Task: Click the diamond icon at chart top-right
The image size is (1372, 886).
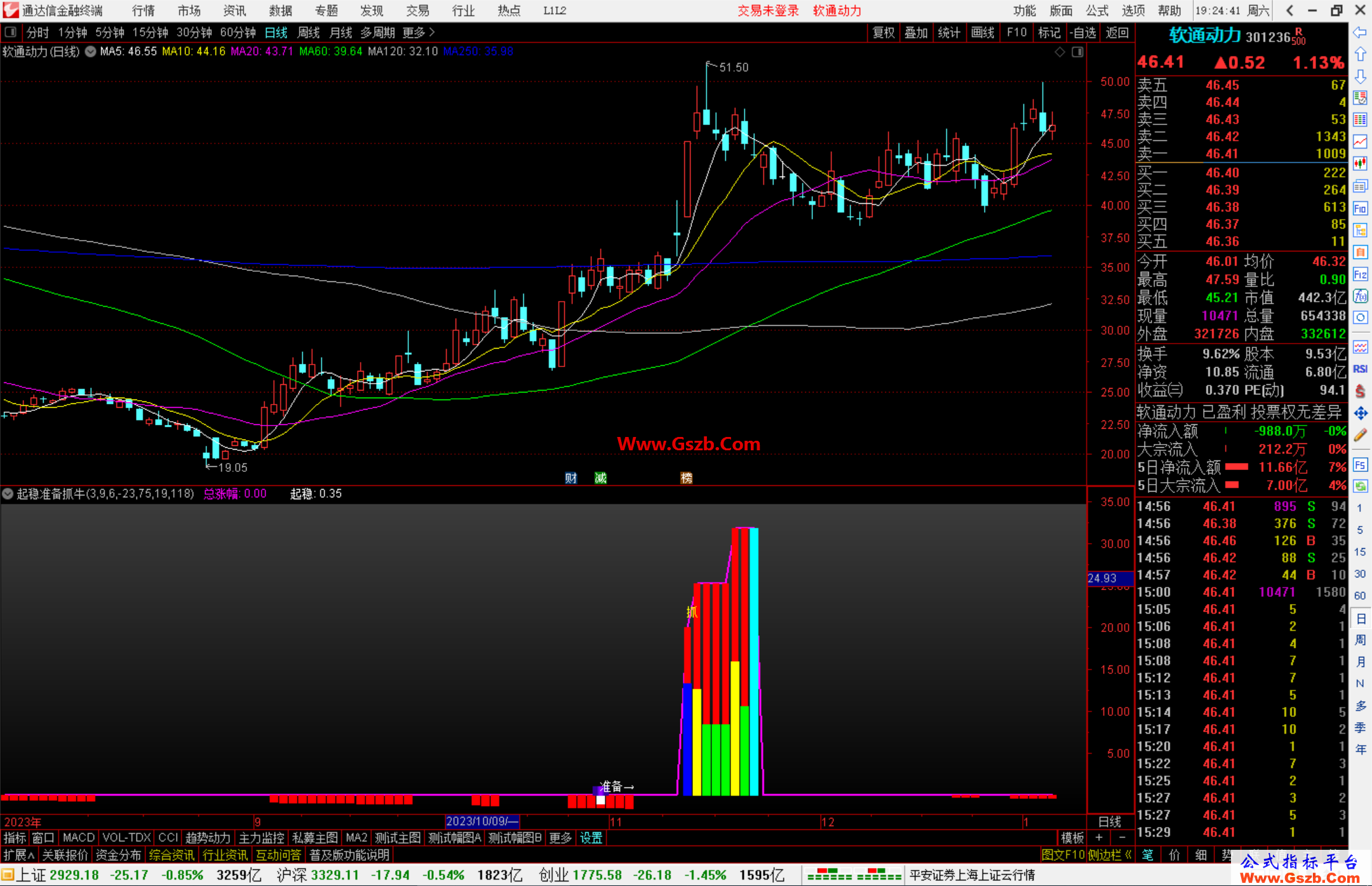Action: click(1059, 52)
